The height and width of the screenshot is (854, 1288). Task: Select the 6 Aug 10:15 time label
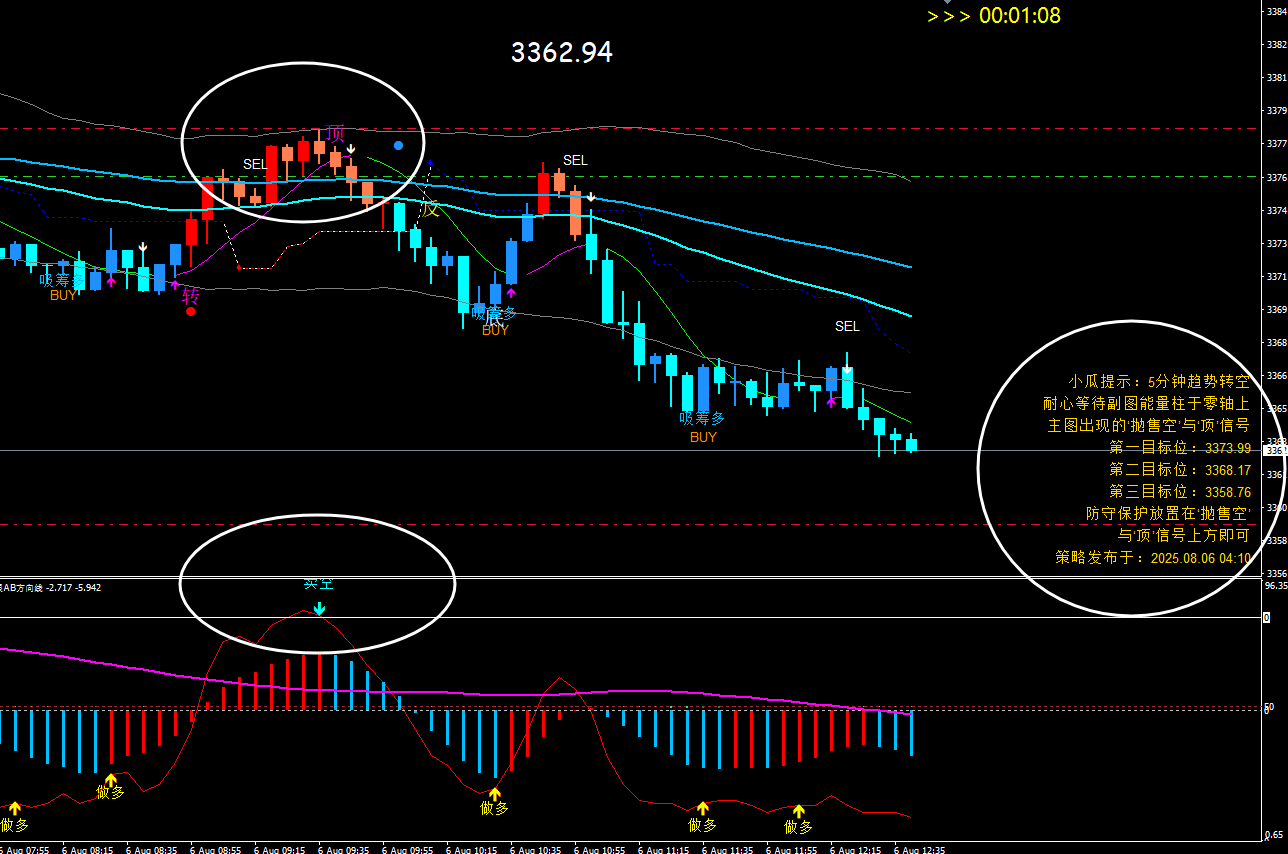[x=473, y=849]
